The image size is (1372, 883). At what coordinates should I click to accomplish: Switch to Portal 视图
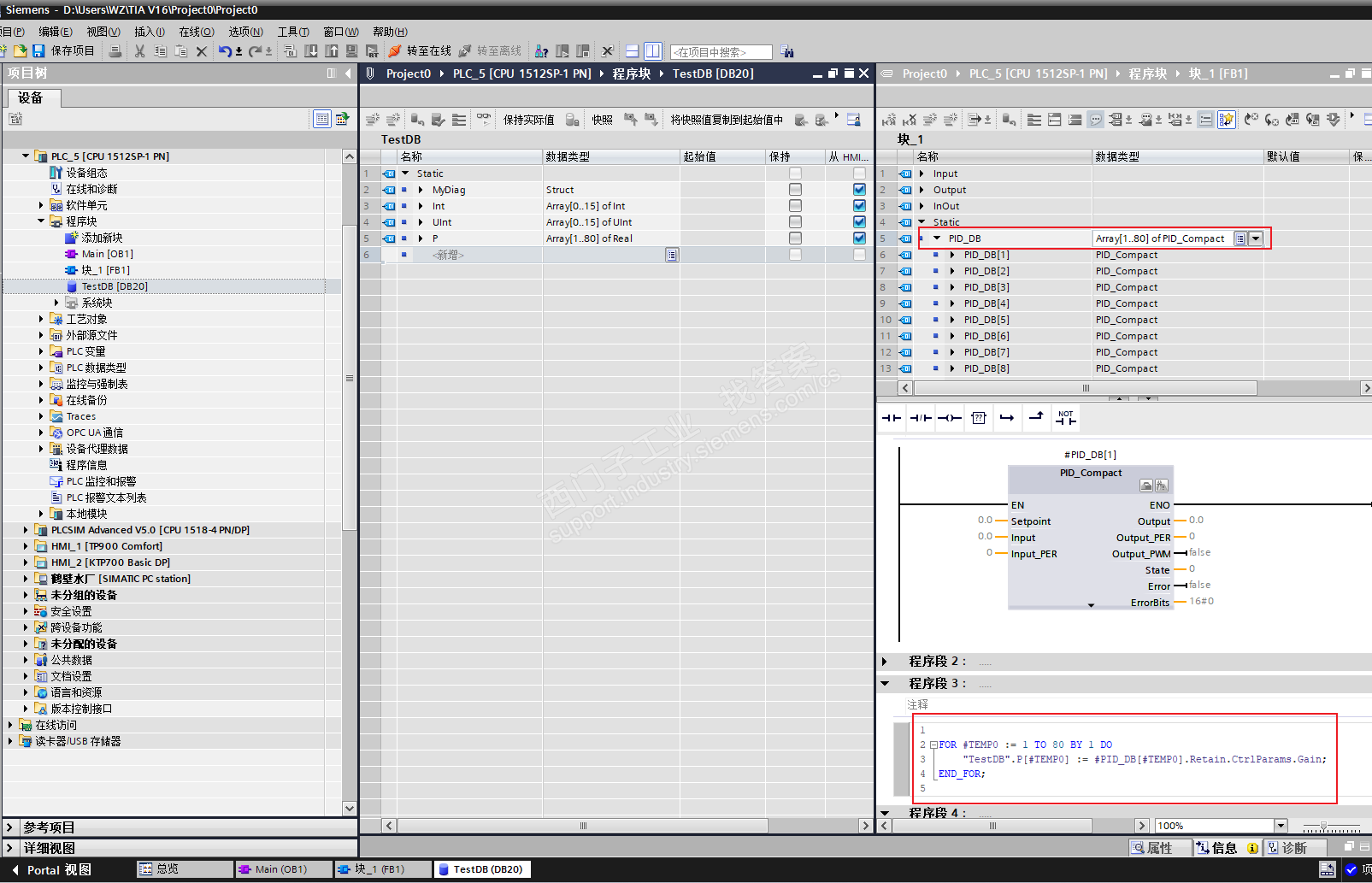51,870
